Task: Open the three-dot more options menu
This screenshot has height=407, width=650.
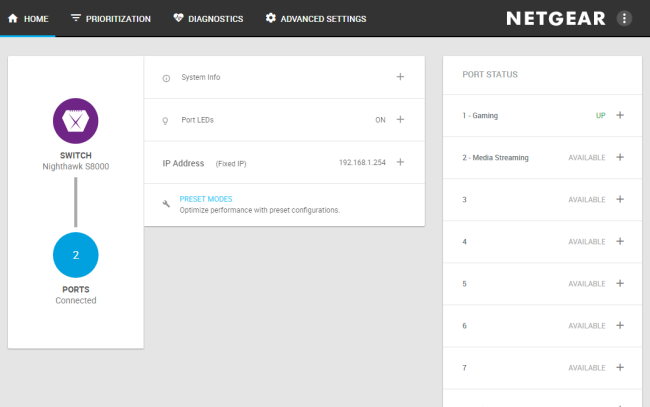Action: [x=624, y=19]
